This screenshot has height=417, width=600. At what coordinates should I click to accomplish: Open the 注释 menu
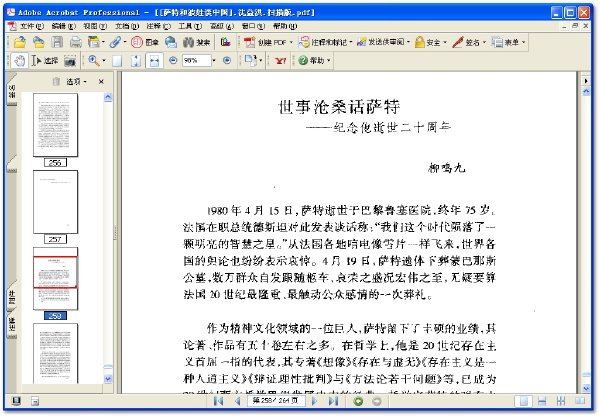click(158, 26)
